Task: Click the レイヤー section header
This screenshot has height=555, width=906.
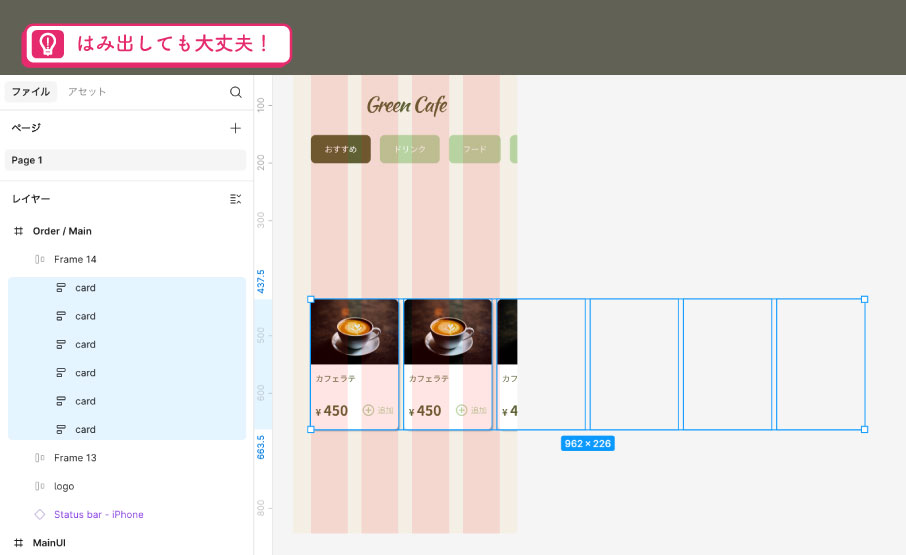Action: 31,199
